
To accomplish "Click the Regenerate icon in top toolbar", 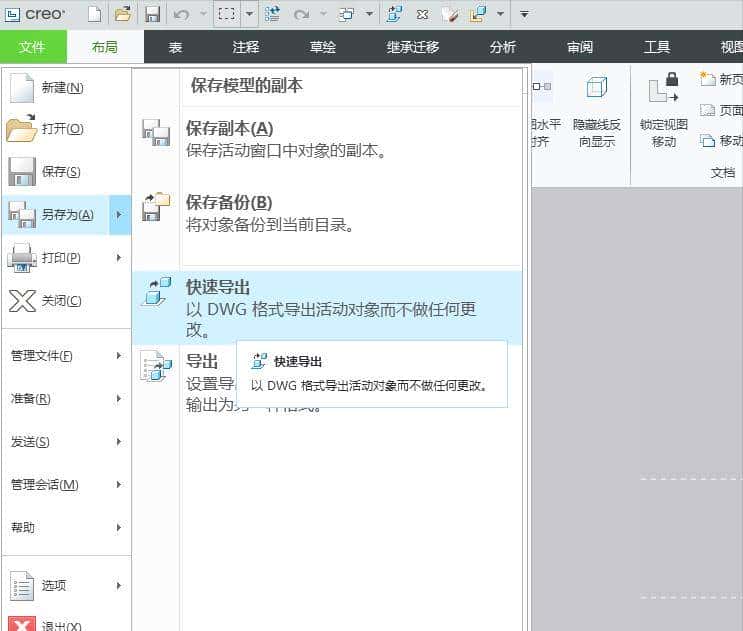I will pos(272,14).
